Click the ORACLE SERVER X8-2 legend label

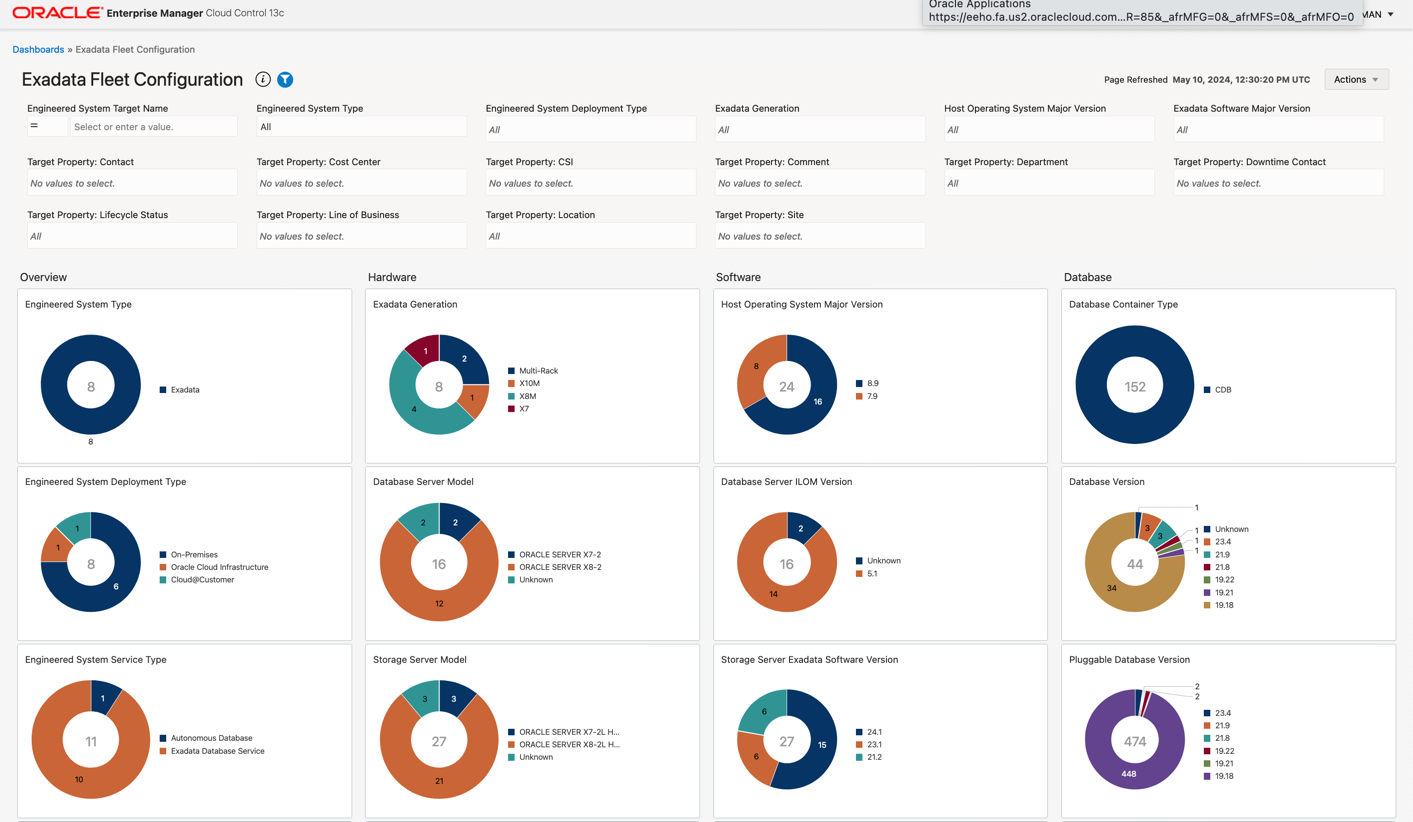560,567
